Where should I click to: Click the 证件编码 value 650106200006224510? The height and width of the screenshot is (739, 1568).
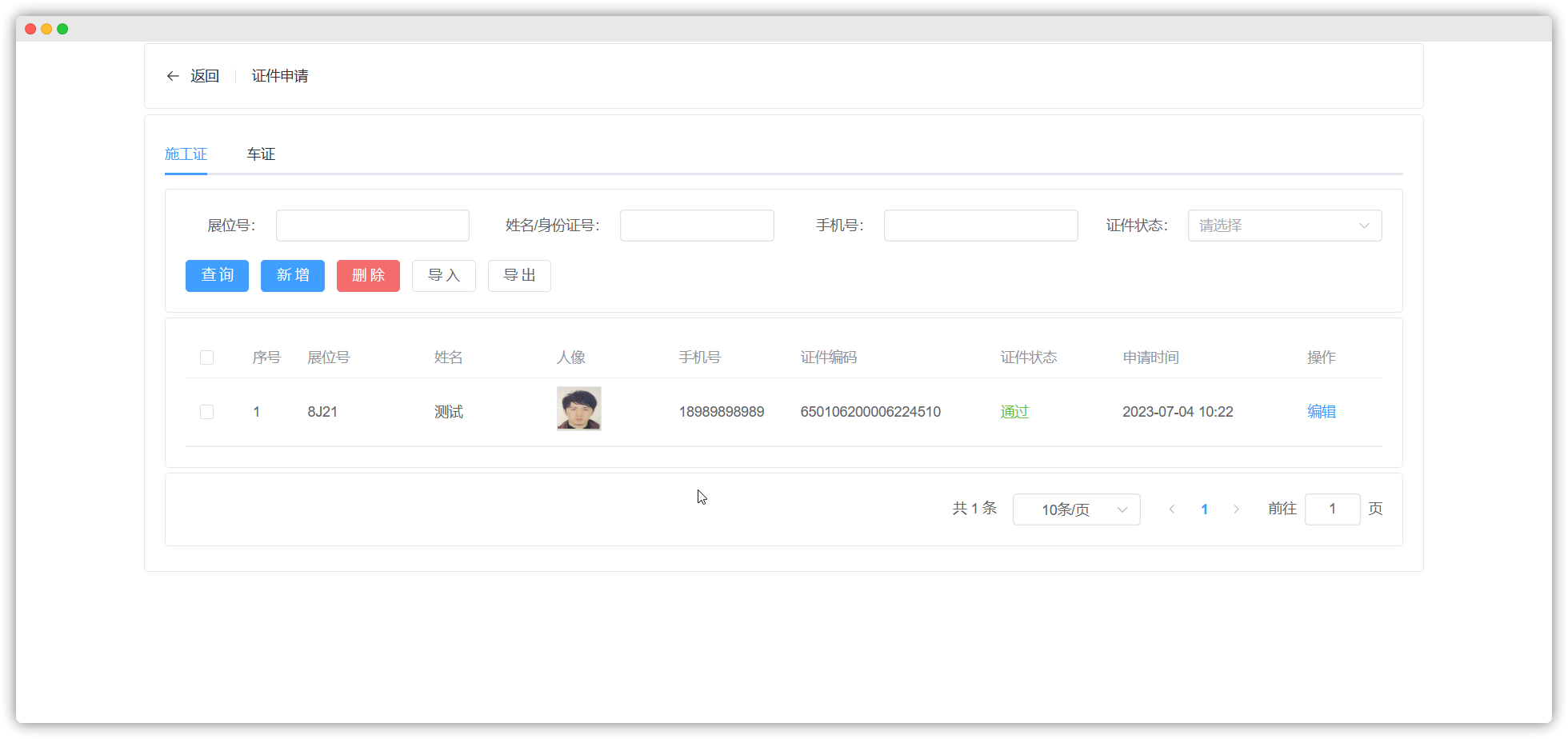pos(870,412)
